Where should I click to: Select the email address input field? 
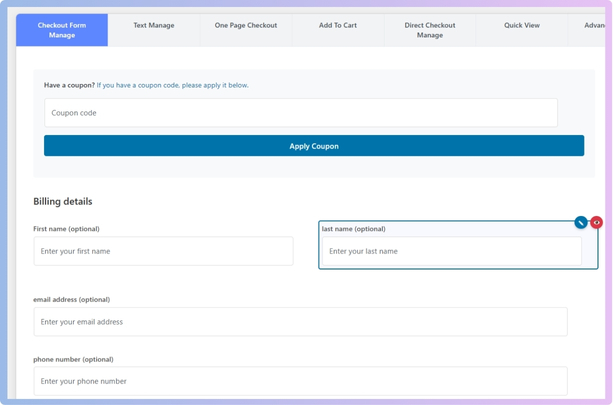point(301,322)
